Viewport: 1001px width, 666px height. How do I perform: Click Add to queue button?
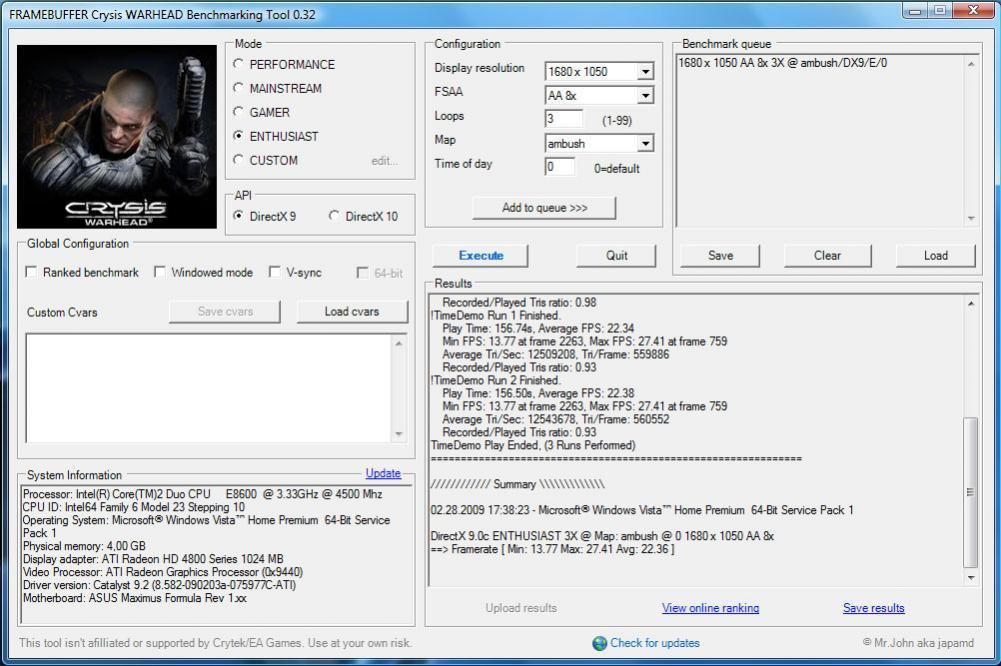tap(545, 208)
